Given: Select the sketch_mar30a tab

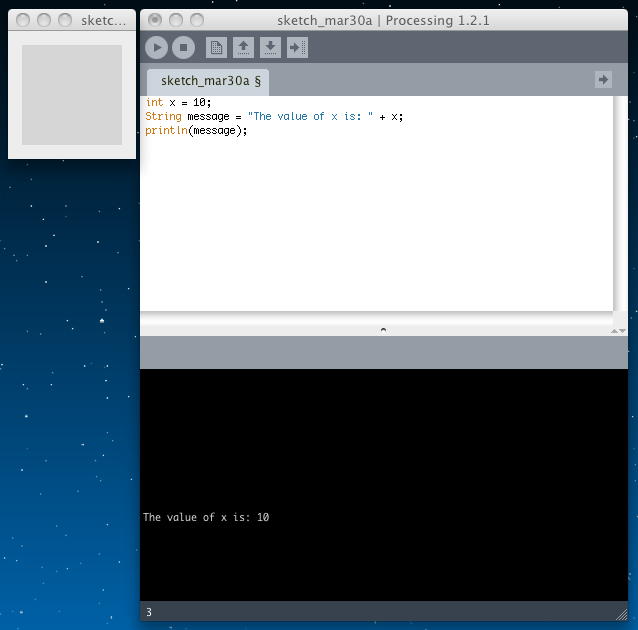Looking at the screenshot, I should 208,81.
